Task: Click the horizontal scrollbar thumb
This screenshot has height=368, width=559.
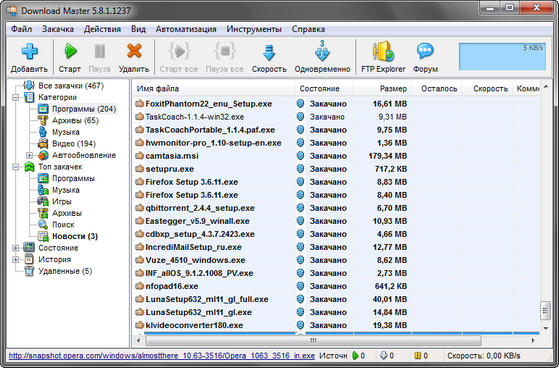Action: point(313,340)
